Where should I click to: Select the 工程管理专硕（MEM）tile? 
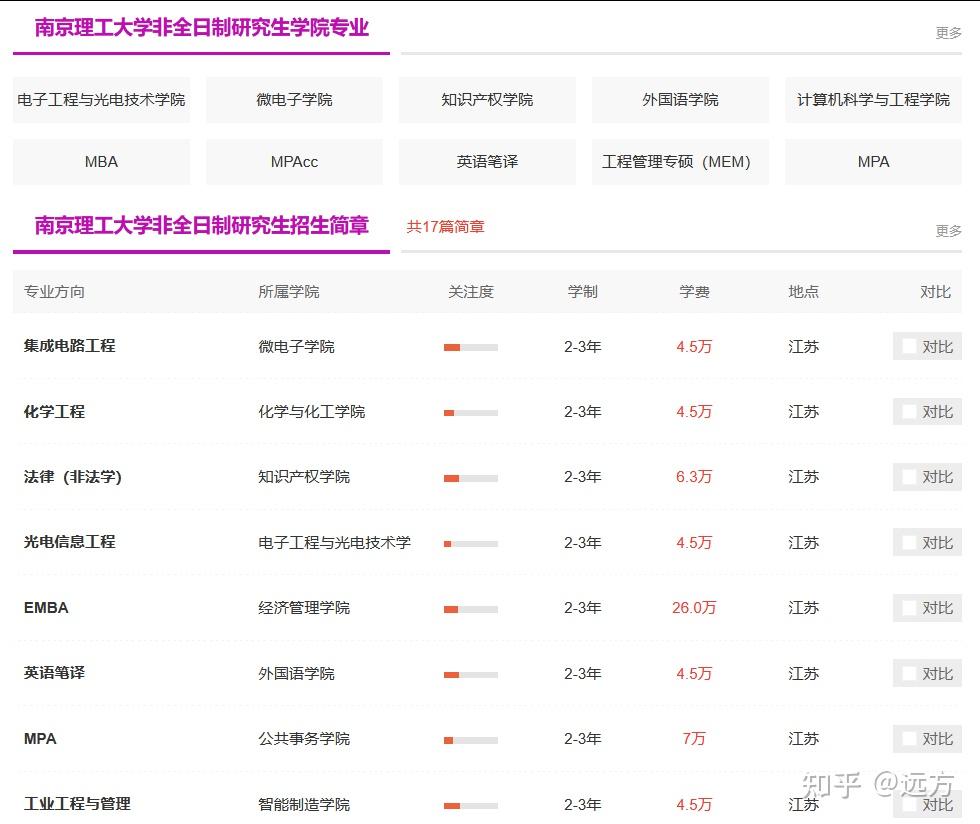coord(680,162)
